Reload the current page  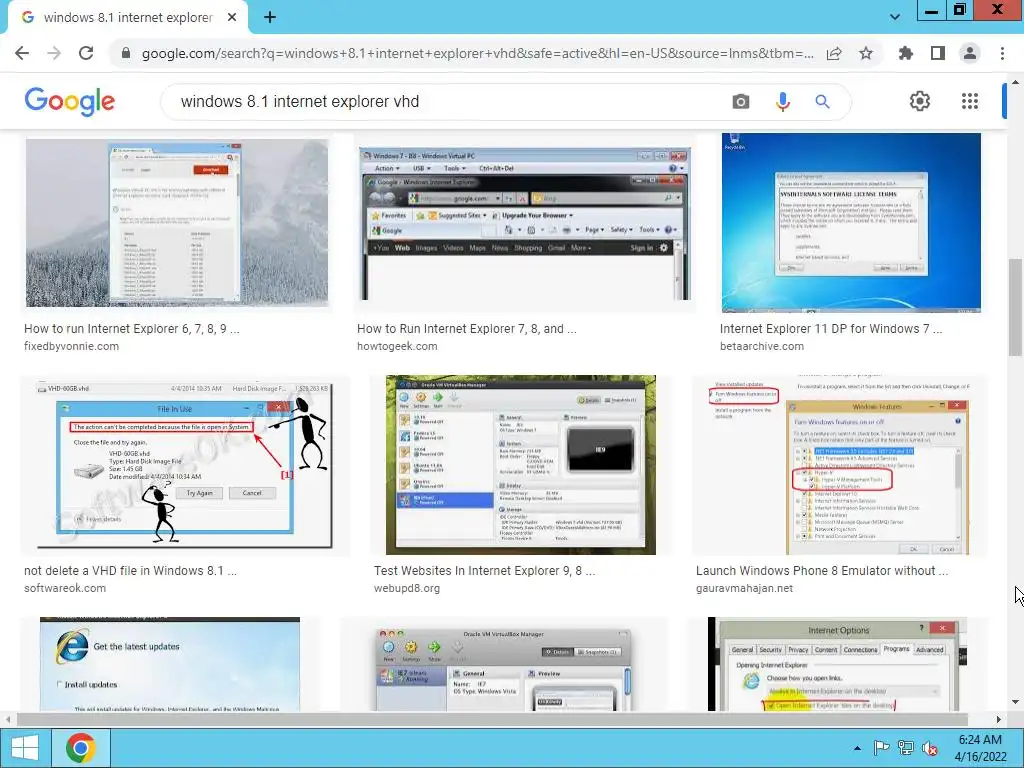(86, 53)
